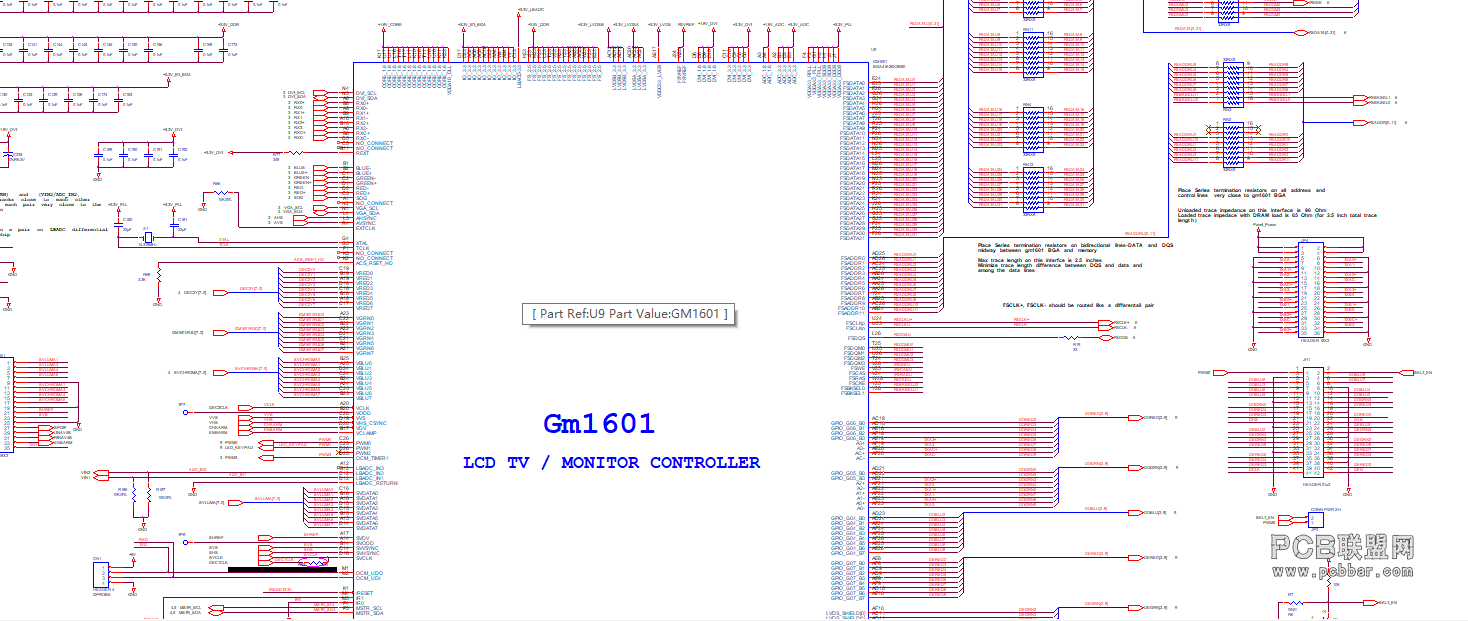Select the FSCKE pin name
The width and height of the screenshot is (1468, 621).
858,383
